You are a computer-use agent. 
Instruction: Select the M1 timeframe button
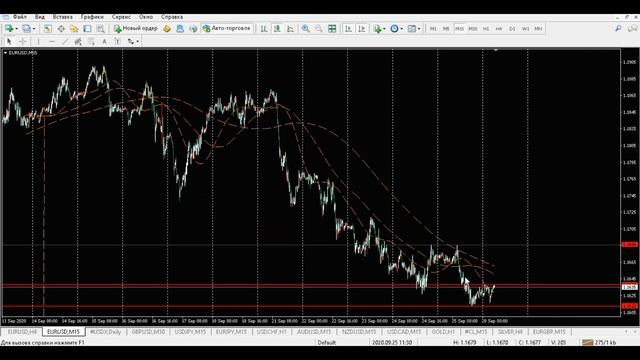pos(433,29)
